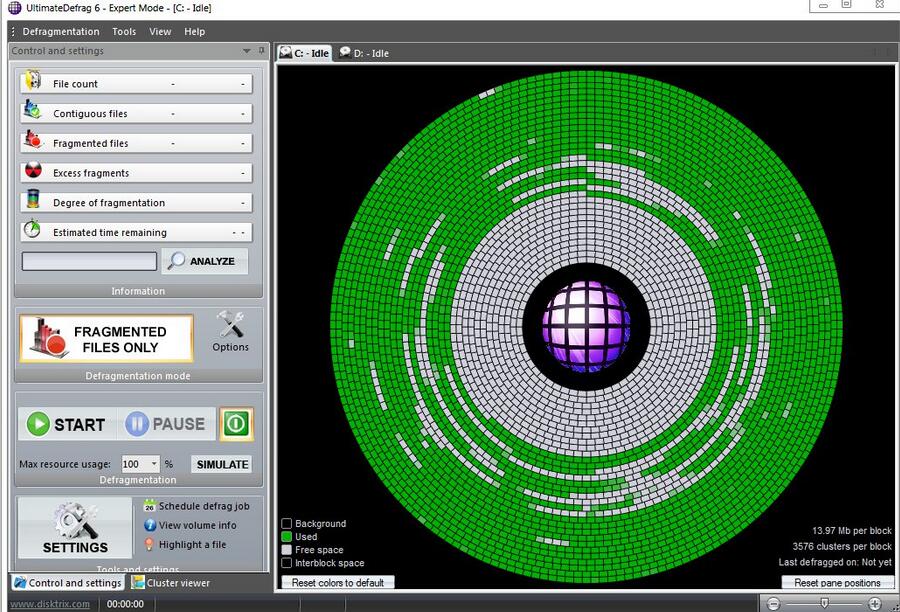Click the Defragmentation mode section header
Screen dimensions: 900x612
click(x=138, y=376)
